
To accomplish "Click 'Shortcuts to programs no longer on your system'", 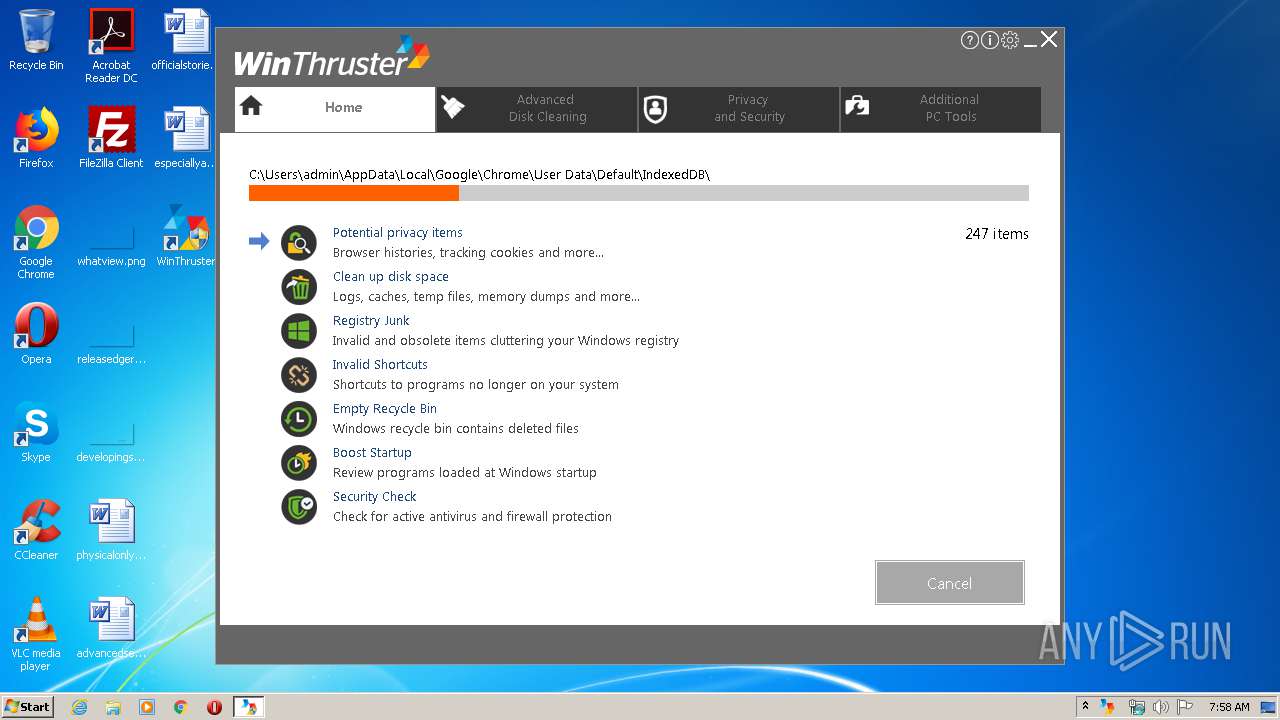I will [x=476, y=385].
